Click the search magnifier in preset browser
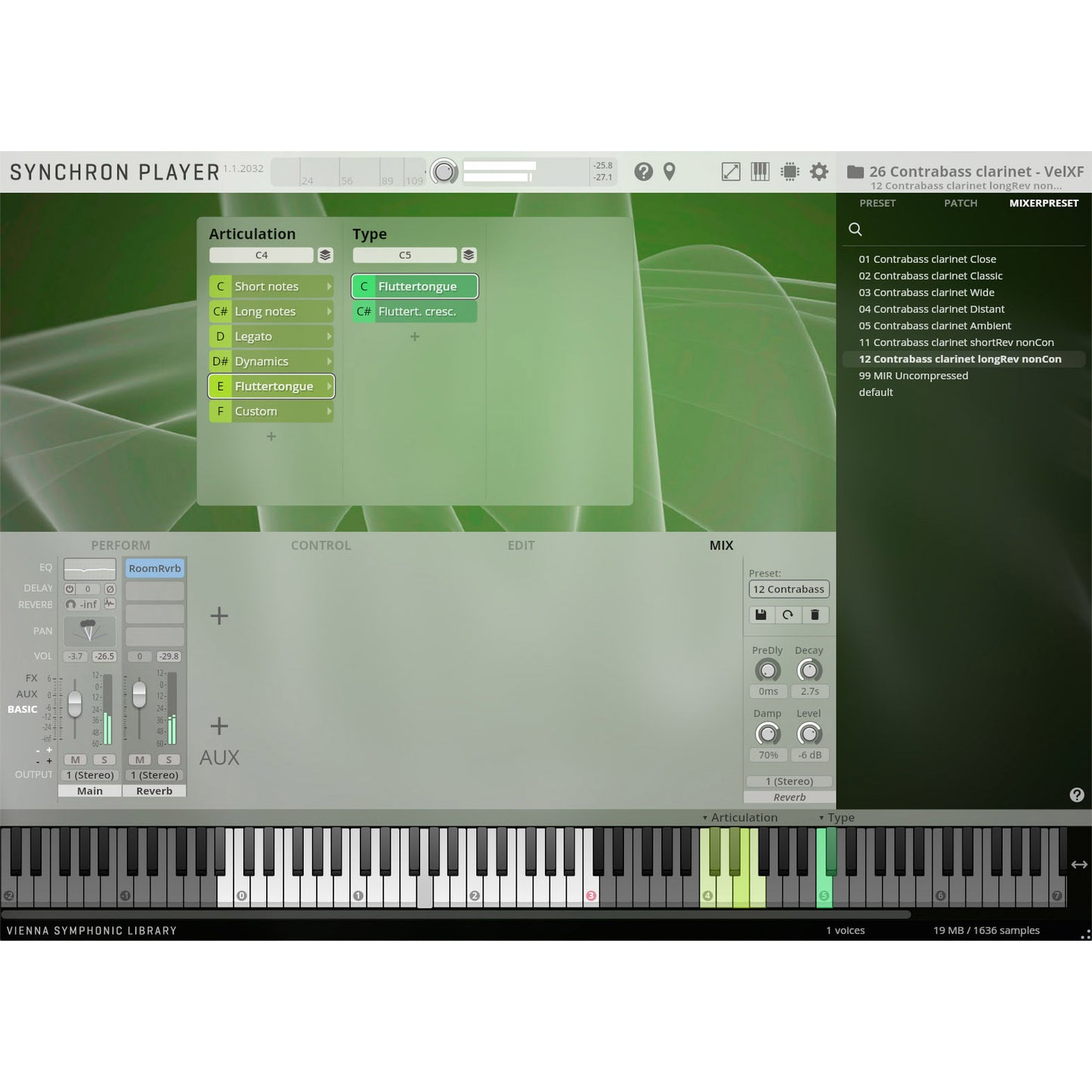This screenshot has height=1092, width=1092. (855, 229)
